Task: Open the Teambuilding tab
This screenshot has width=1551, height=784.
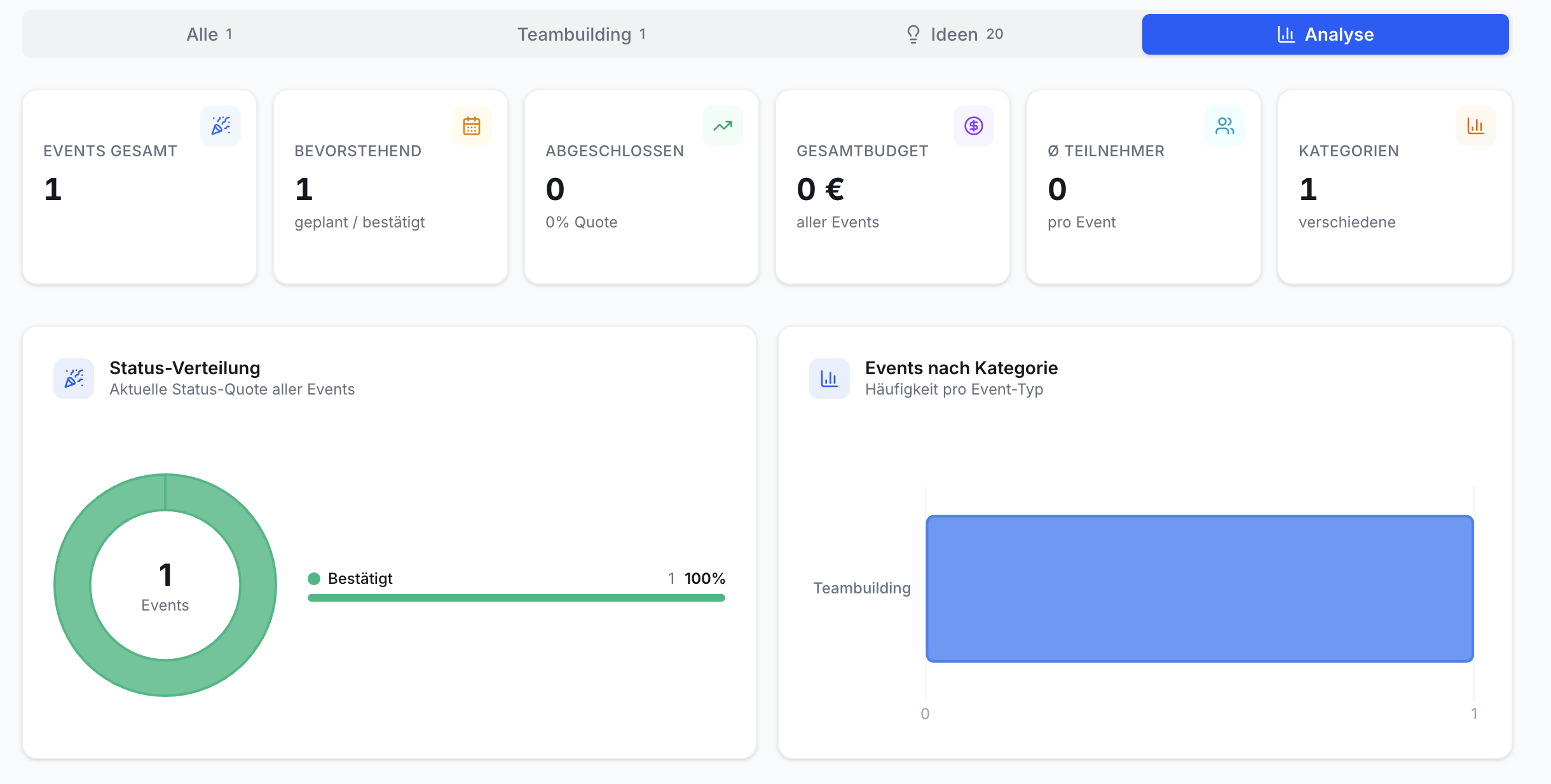Action: (x=581, y=34)
